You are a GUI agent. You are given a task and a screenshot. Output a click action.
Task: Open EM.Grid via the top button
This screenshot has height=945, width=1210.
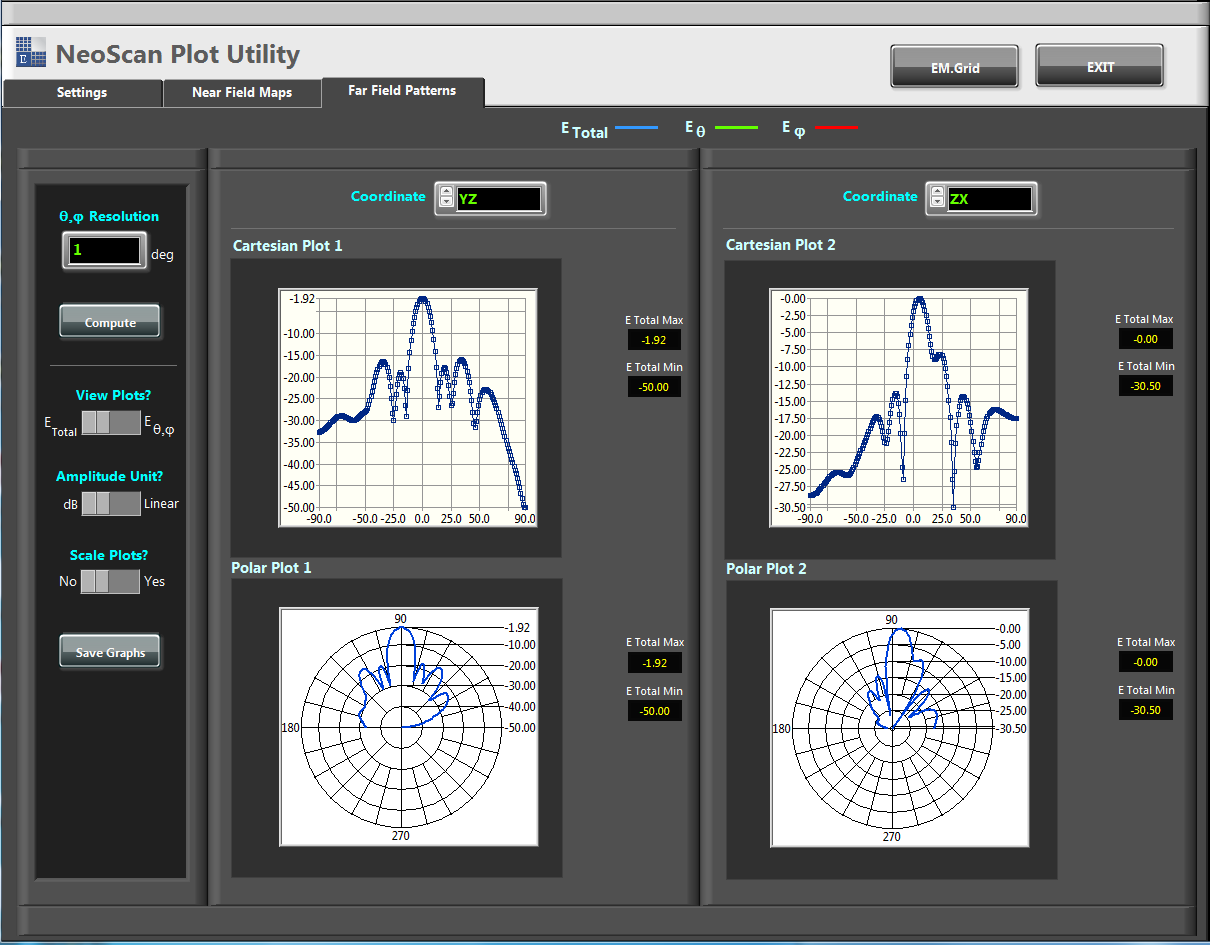coord(954,68)
